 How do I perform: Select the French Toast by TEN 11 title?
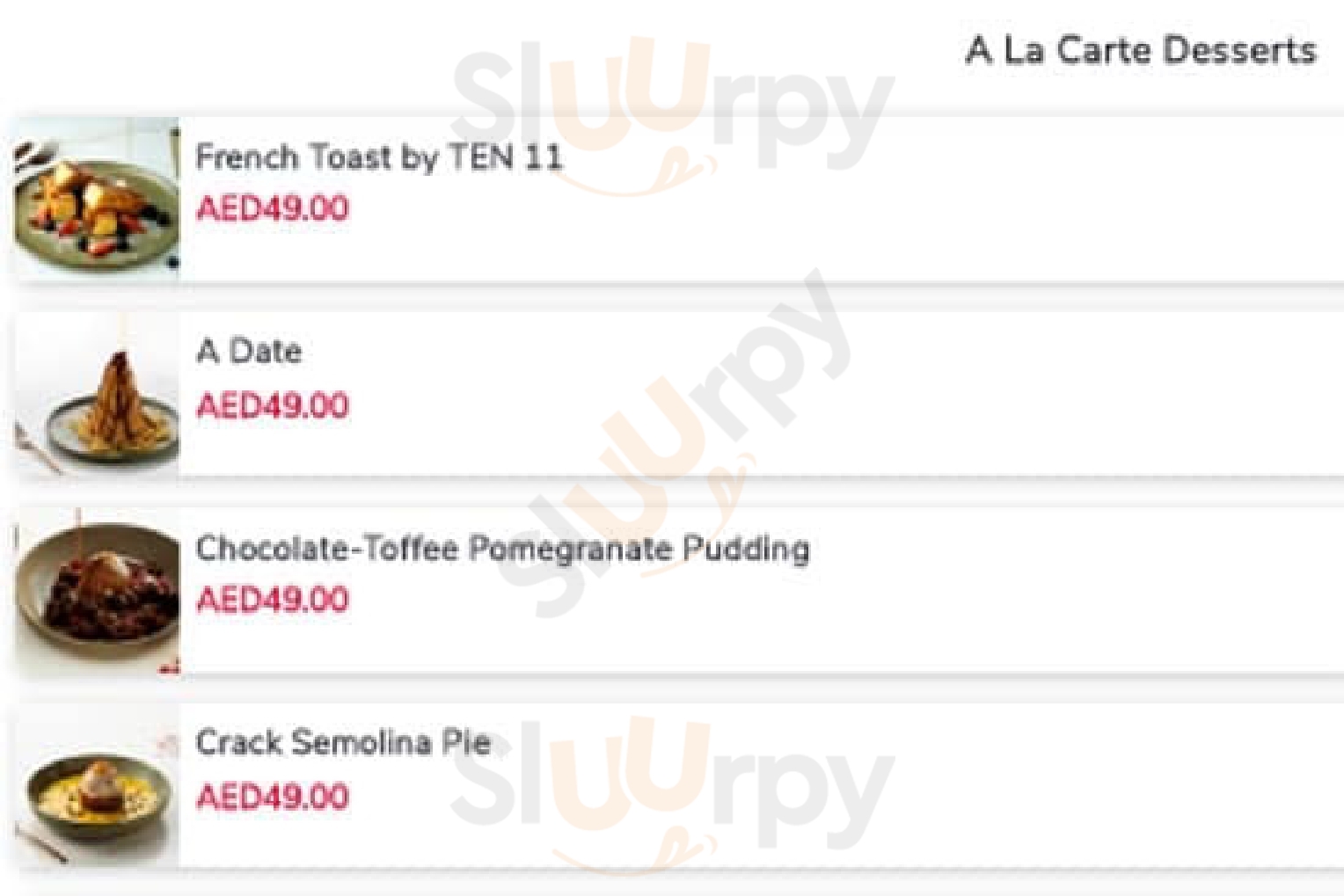378,157
